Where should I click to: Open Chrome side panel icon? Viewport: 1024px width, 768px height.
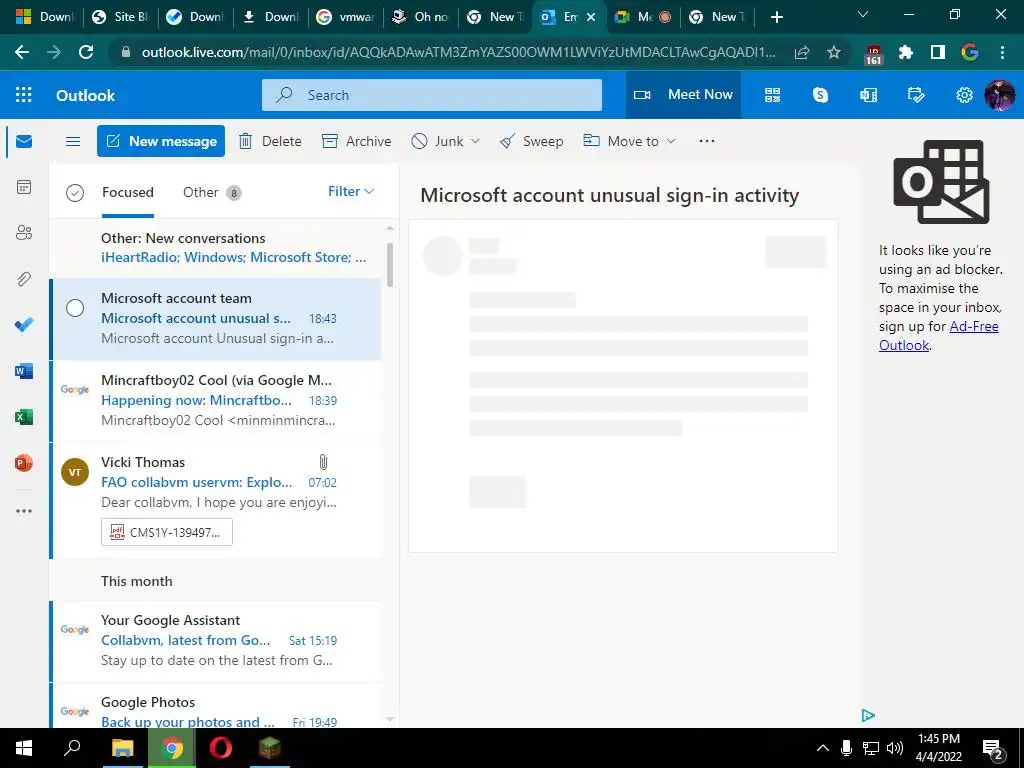coord(938,52)
